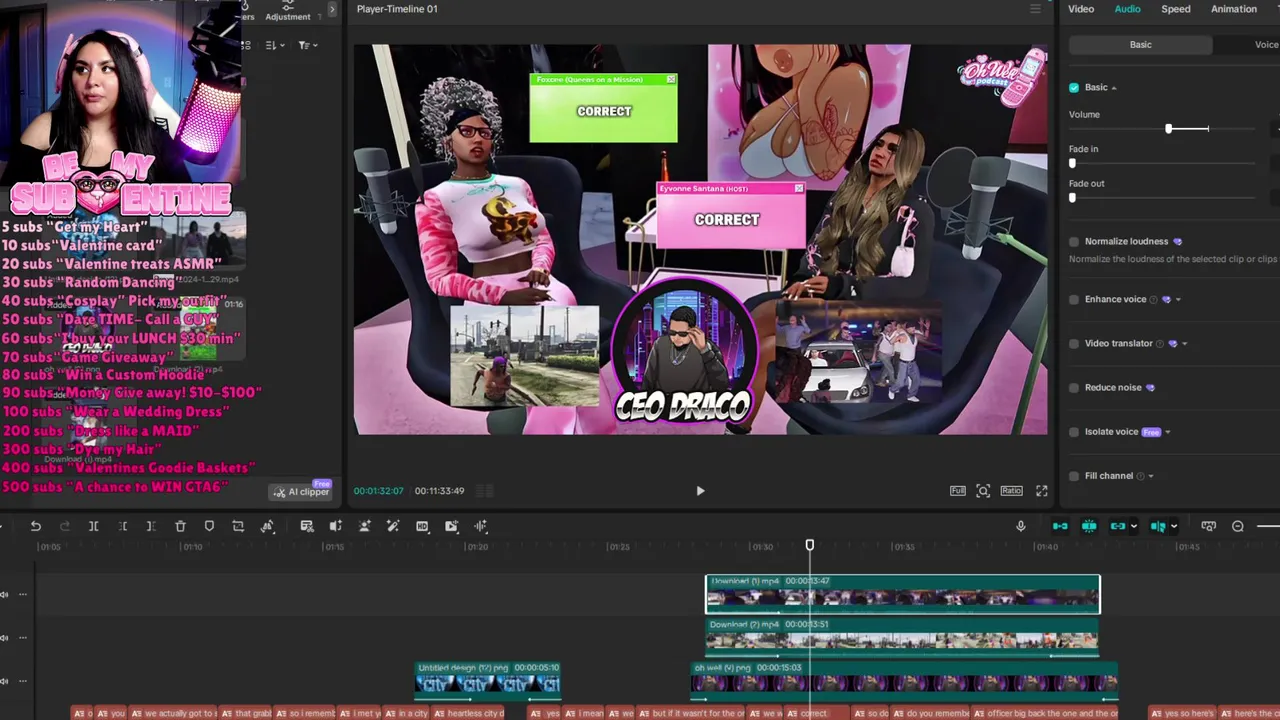Screen dimensions: 1280x720
Task: Open the crop tool in timeline toolbar
Action: click(x=238, y=526)
